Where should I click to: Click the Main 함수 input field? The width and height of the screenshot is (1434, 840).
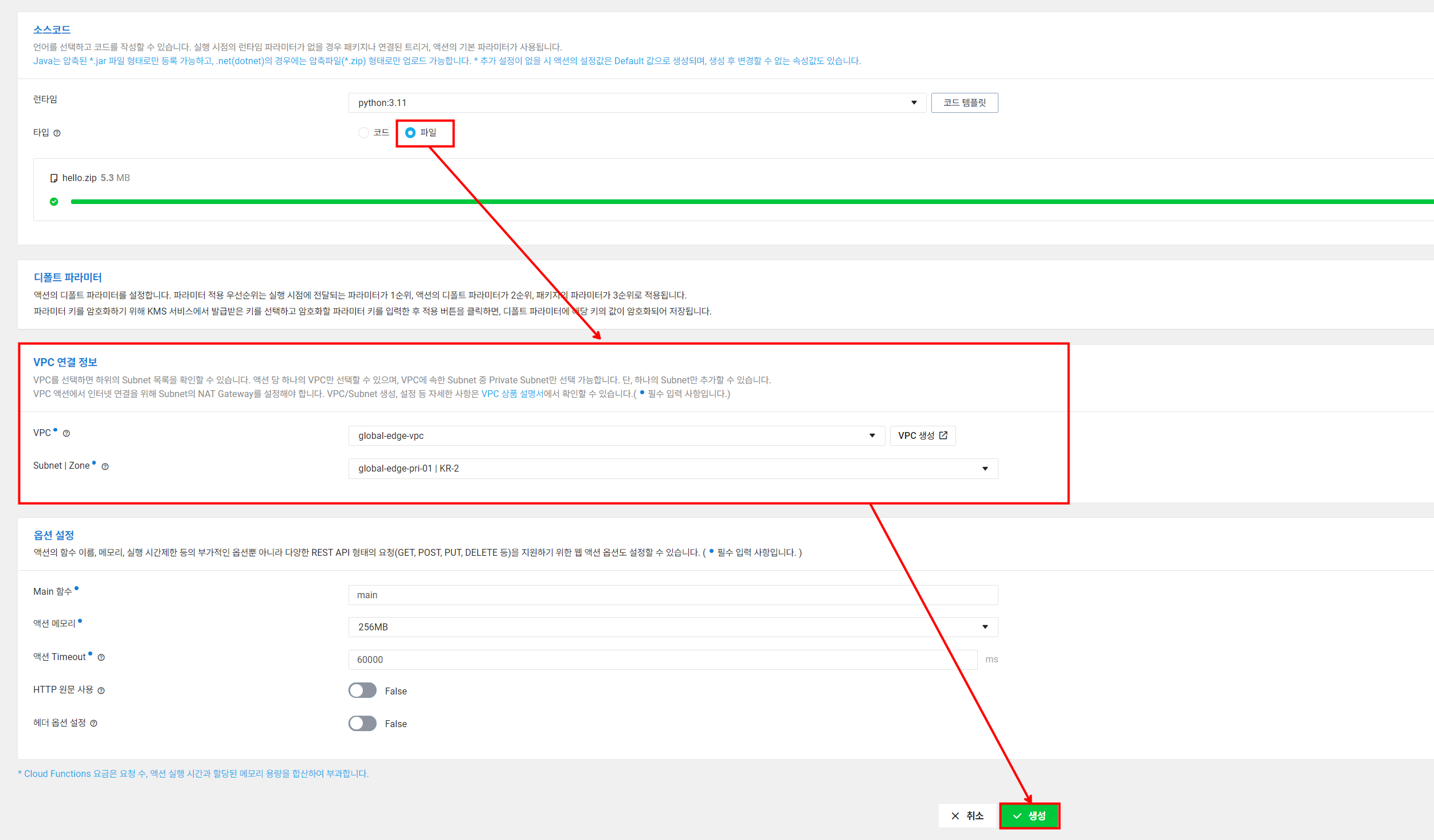672,595
